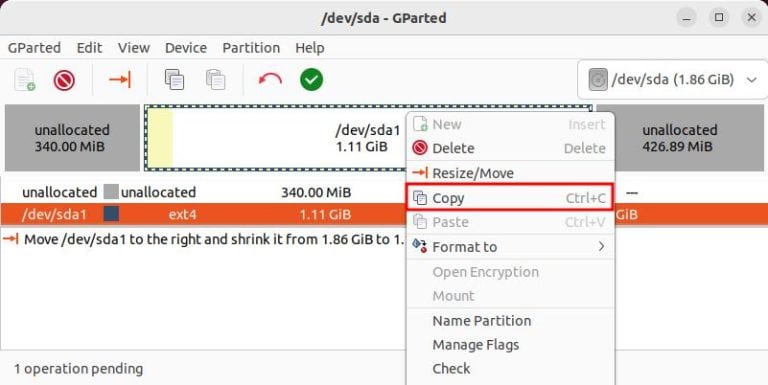Expand the Format to submenu arrow
Image resolution: width=768 pixels, height=385 pixels.
601,246
